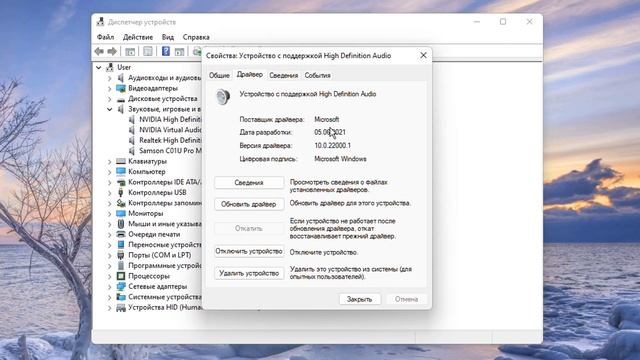
Task: Click the network icon beside Сетевые адаптеры
Action: [121, 287]
